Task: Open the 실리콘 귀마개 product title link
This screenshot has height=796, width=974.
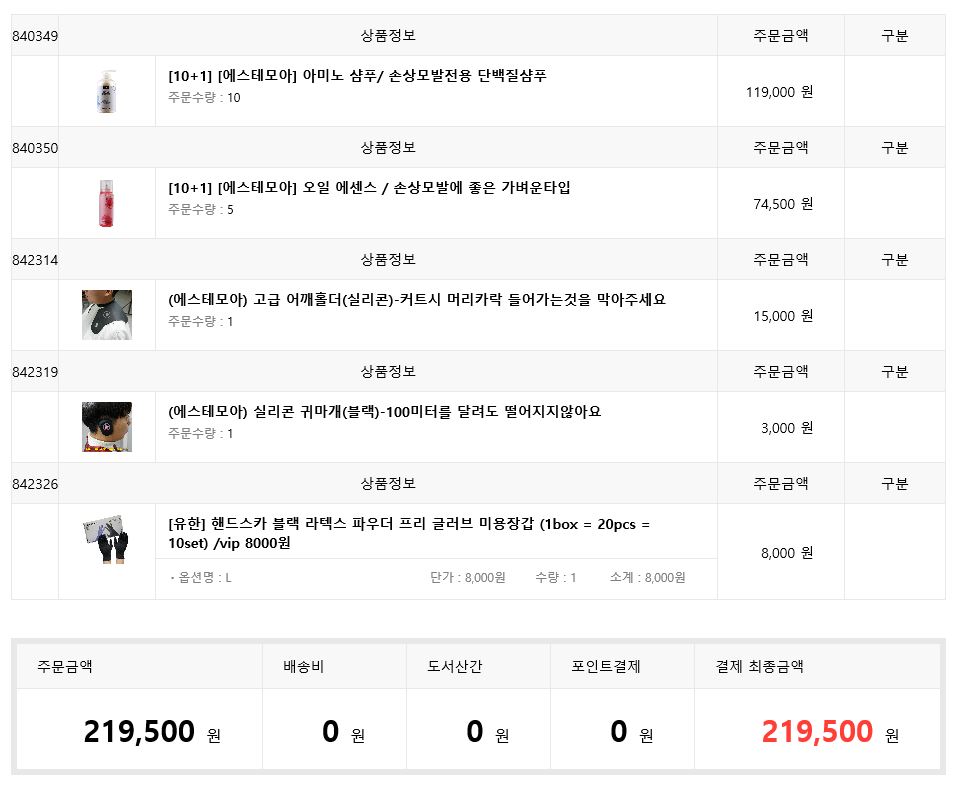Action: click(385, 411)
